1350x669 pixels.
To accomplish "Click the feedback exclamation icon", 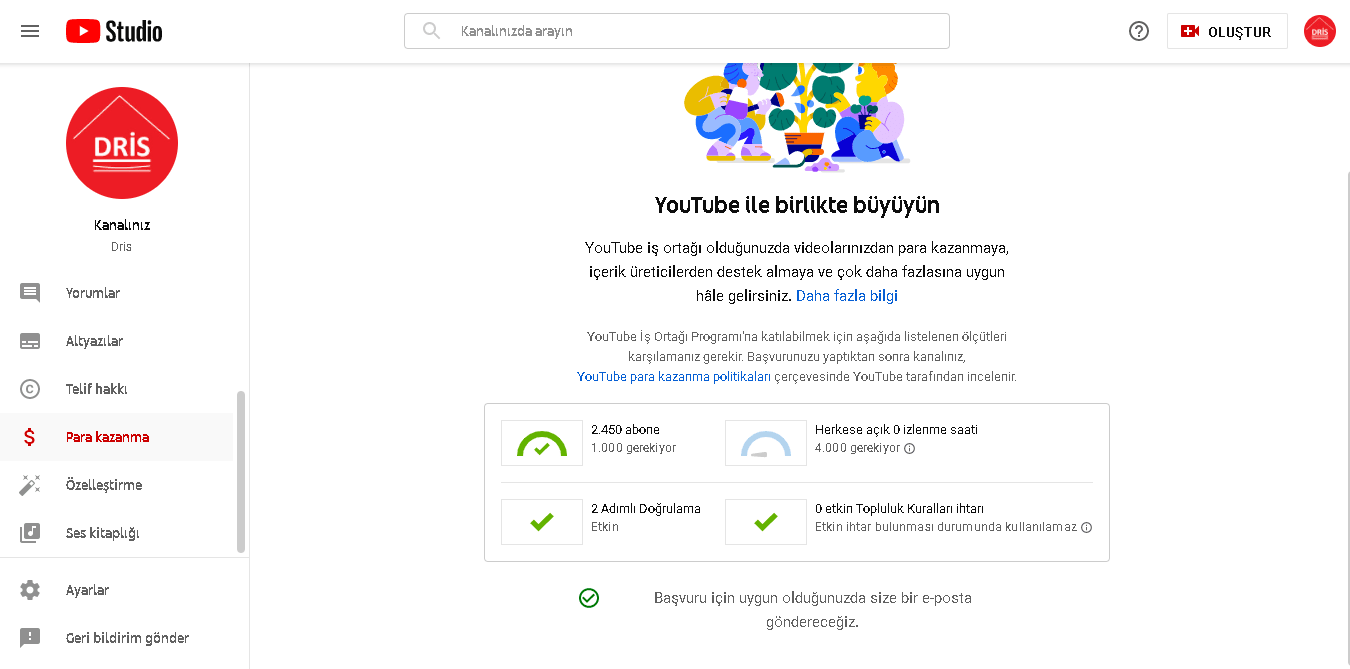I will tap(30, 638).
